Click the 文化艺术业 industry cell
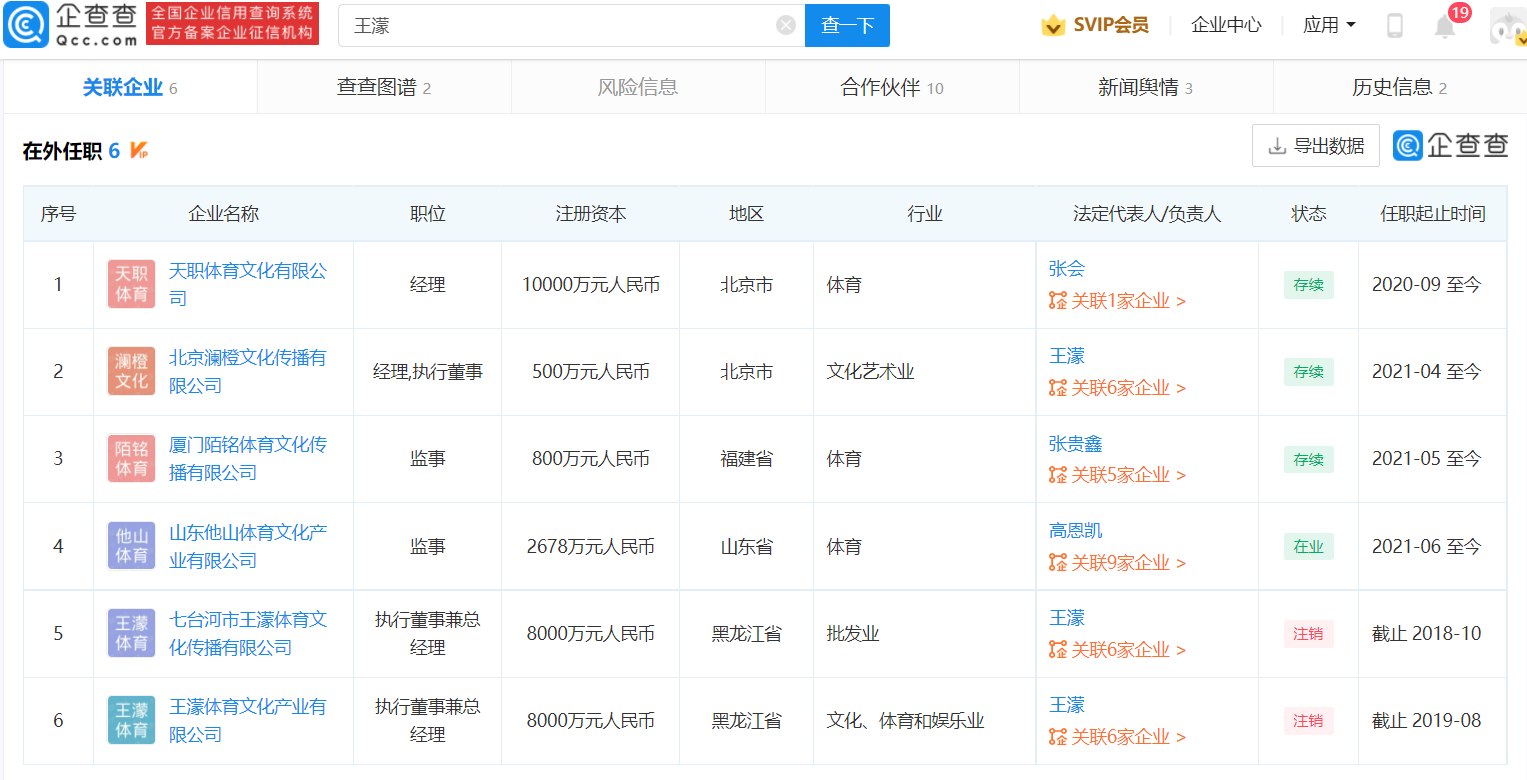Screen dimensions: 1527x780 [924, 371]
